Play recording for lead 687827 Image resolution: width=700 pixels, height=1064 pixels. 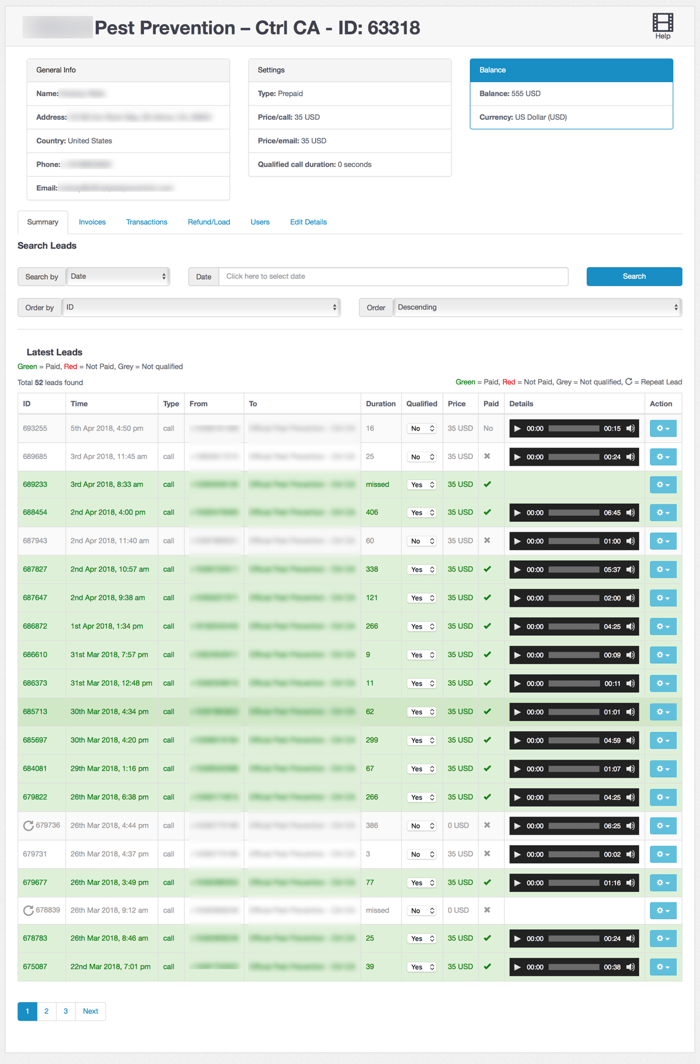tap(517, 570)
